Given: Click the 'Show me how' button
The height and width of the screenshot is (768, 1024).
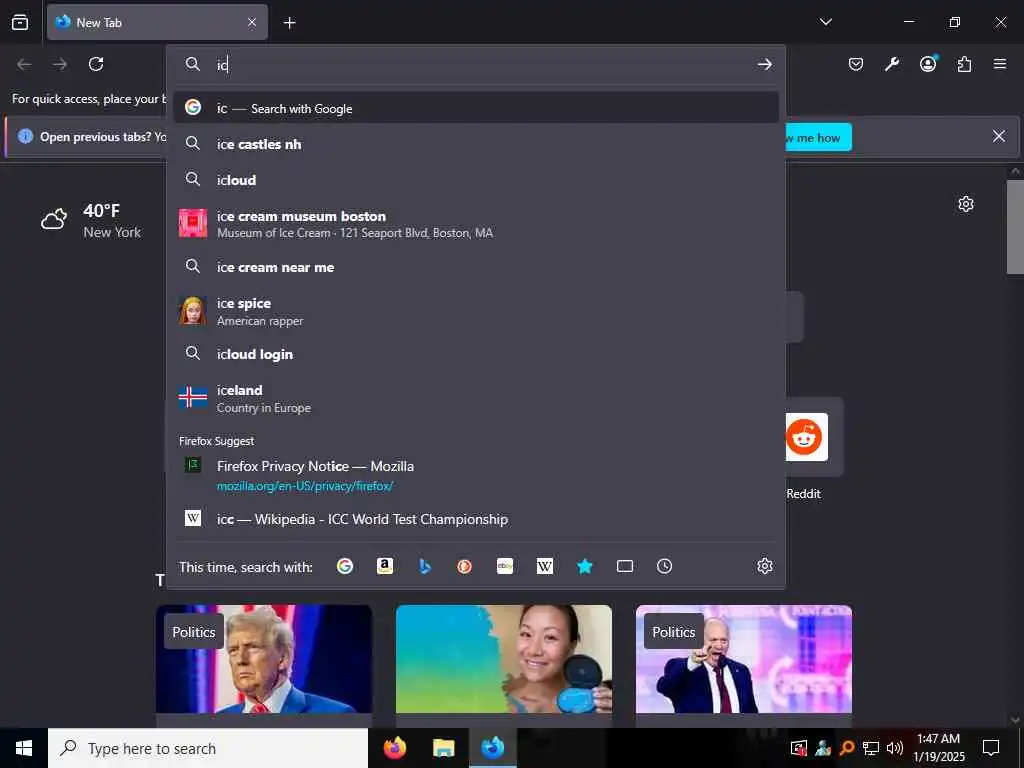Looking at the screenshot, I should pos(818,137).
